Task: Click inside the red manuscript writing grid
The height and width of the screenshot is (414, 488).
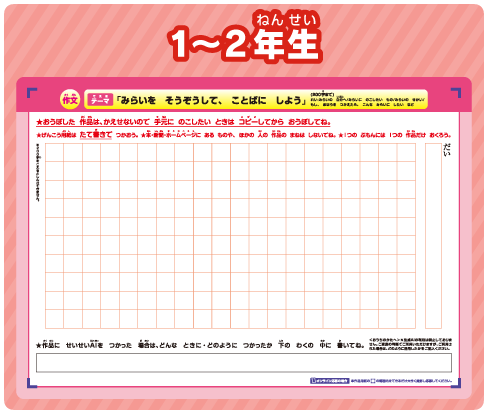Action: (x=230, y=236)
